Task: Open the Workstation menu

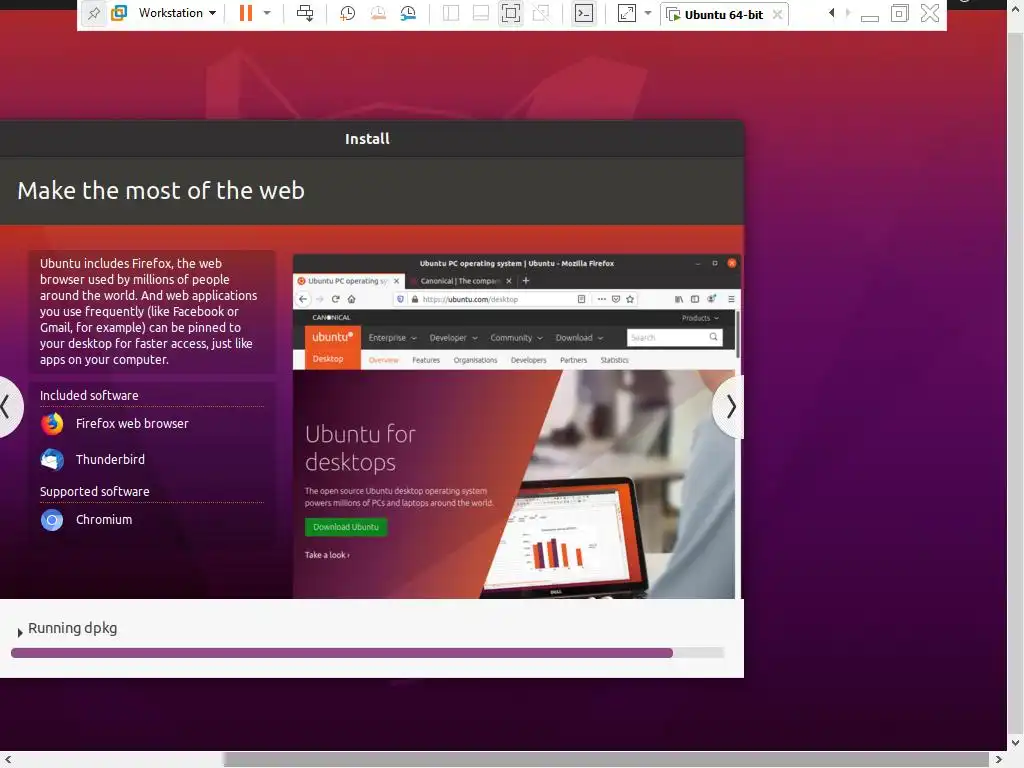Action: click(177, 13)
